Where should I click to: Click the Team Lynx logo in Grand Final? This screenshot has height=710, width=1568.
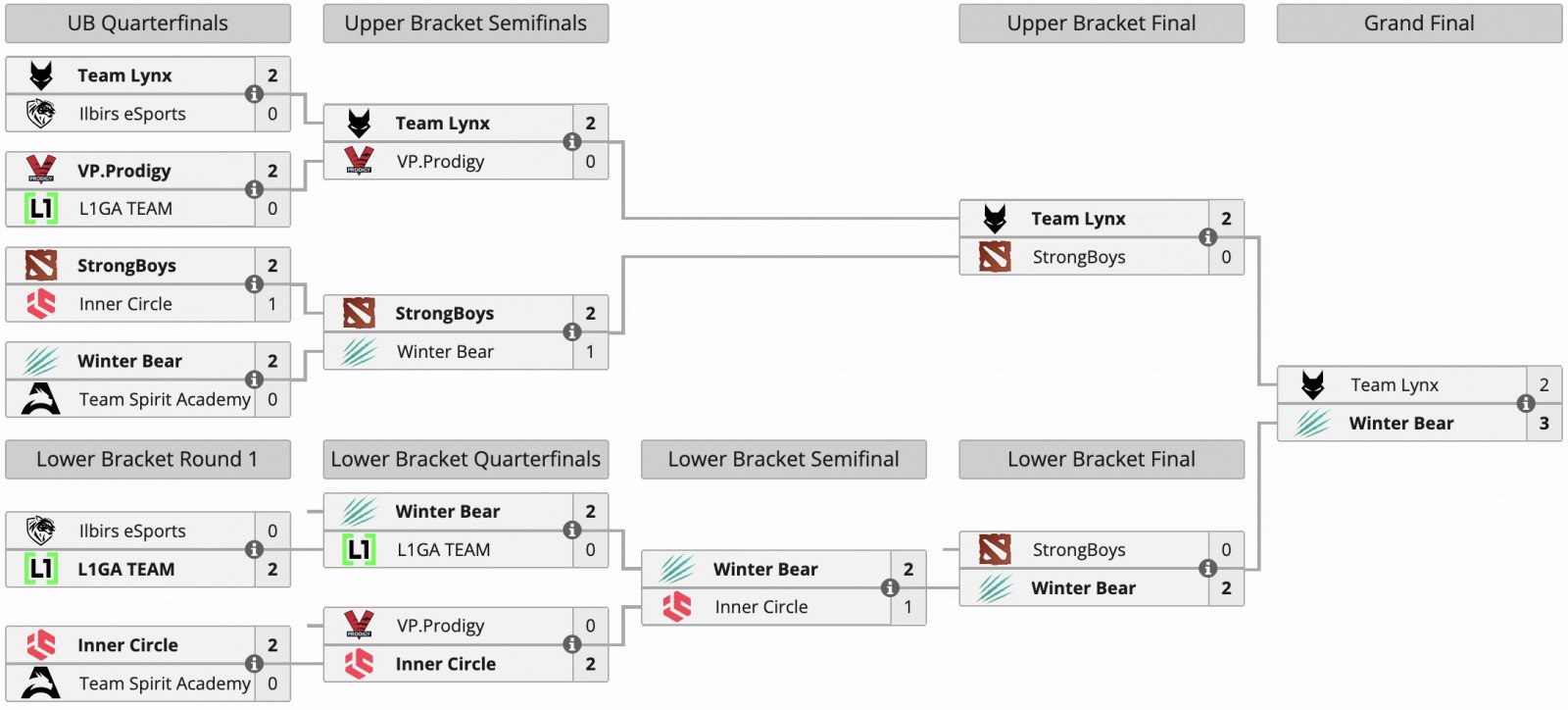1313,385
